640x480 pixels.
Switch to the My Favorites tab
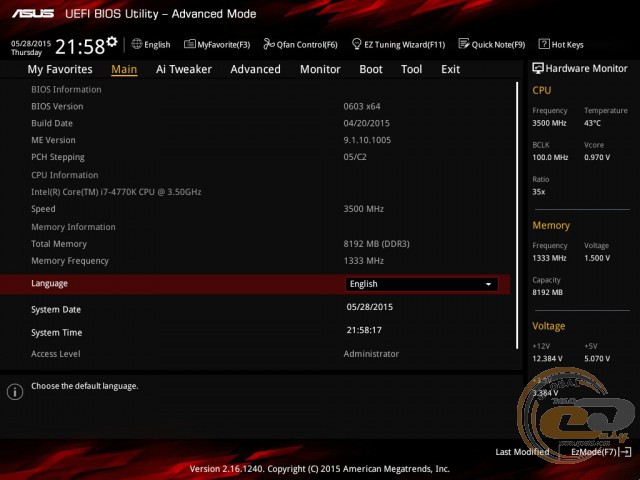[x=60, y=69]
